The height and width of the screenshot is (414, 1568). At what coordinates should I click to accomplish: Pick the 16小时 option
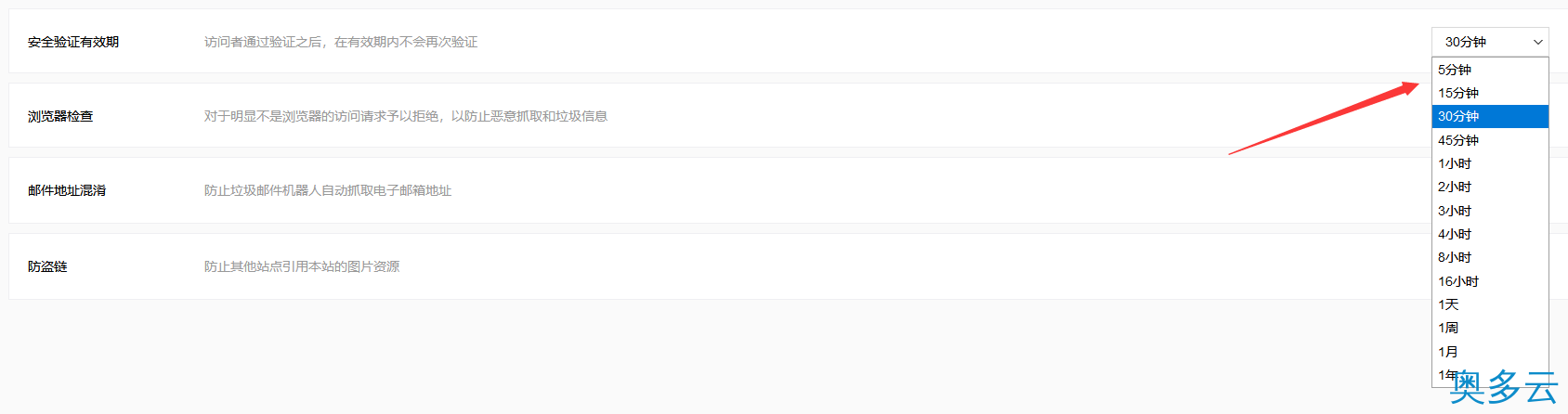[1489, 281]
